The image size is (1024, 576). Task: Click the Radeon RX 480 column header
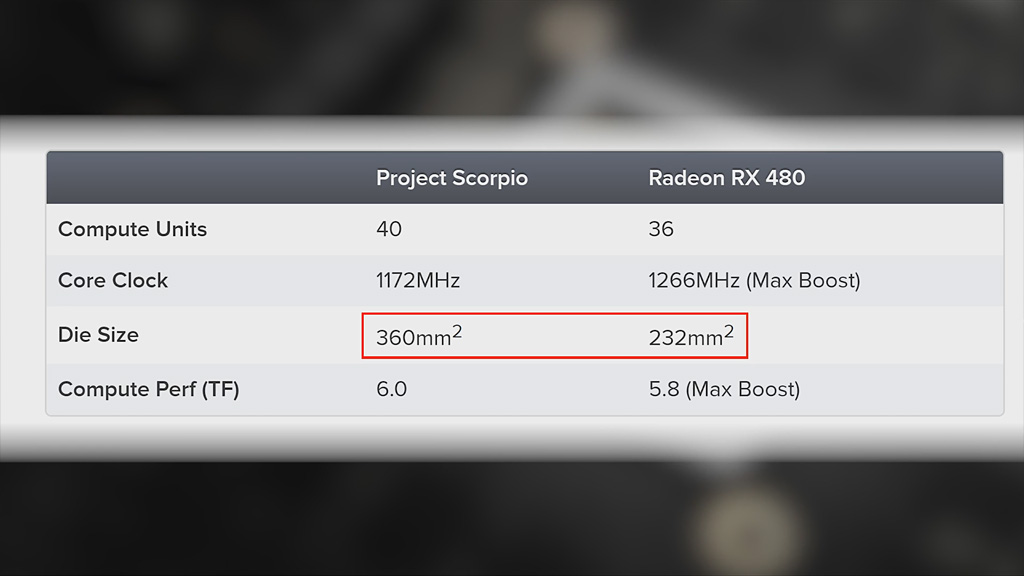[x=726, y=178]
